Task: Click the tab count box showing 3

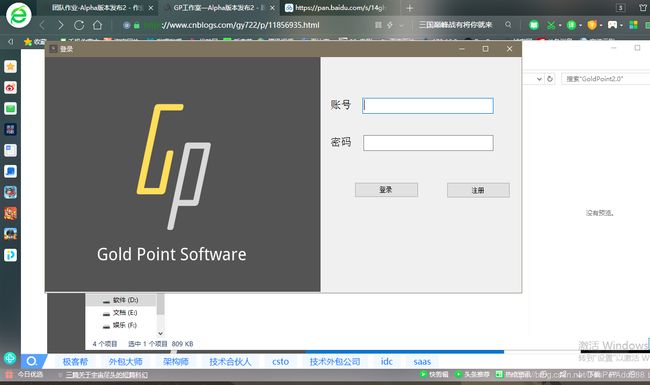Action: [x=621, y=8]
